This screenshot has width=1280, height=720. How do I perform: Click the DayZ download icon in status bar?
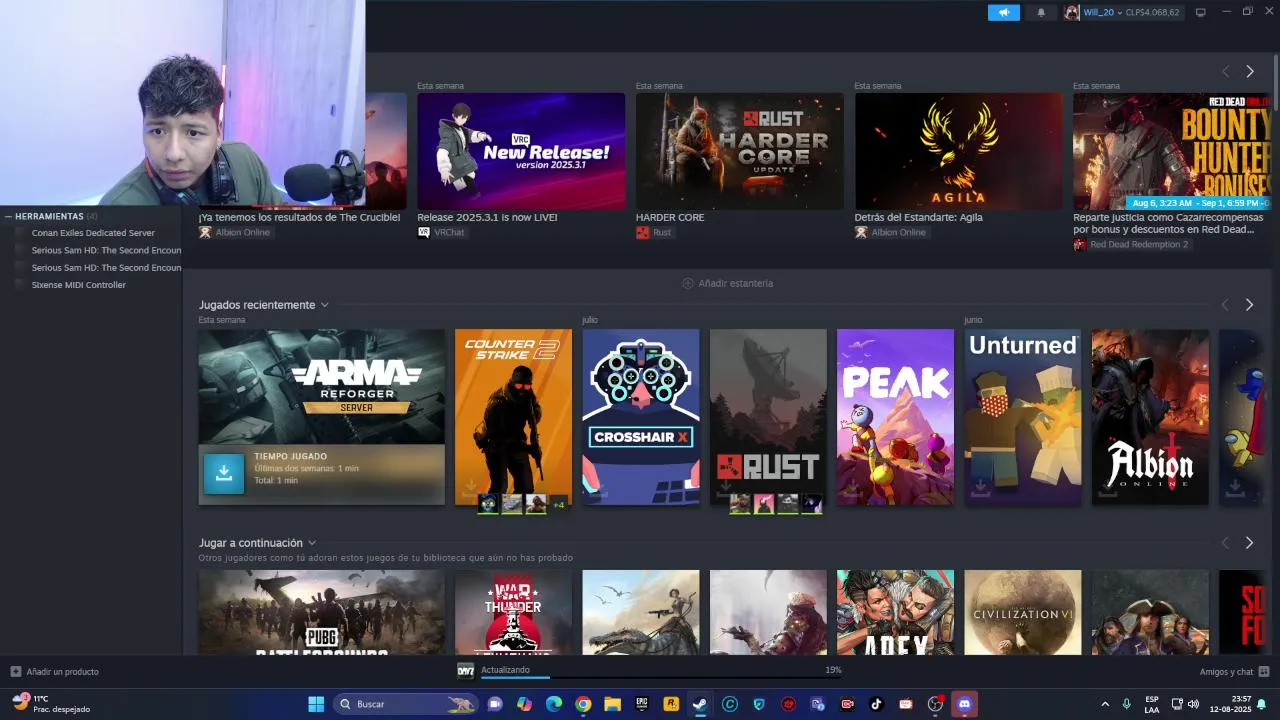point(465,671)
